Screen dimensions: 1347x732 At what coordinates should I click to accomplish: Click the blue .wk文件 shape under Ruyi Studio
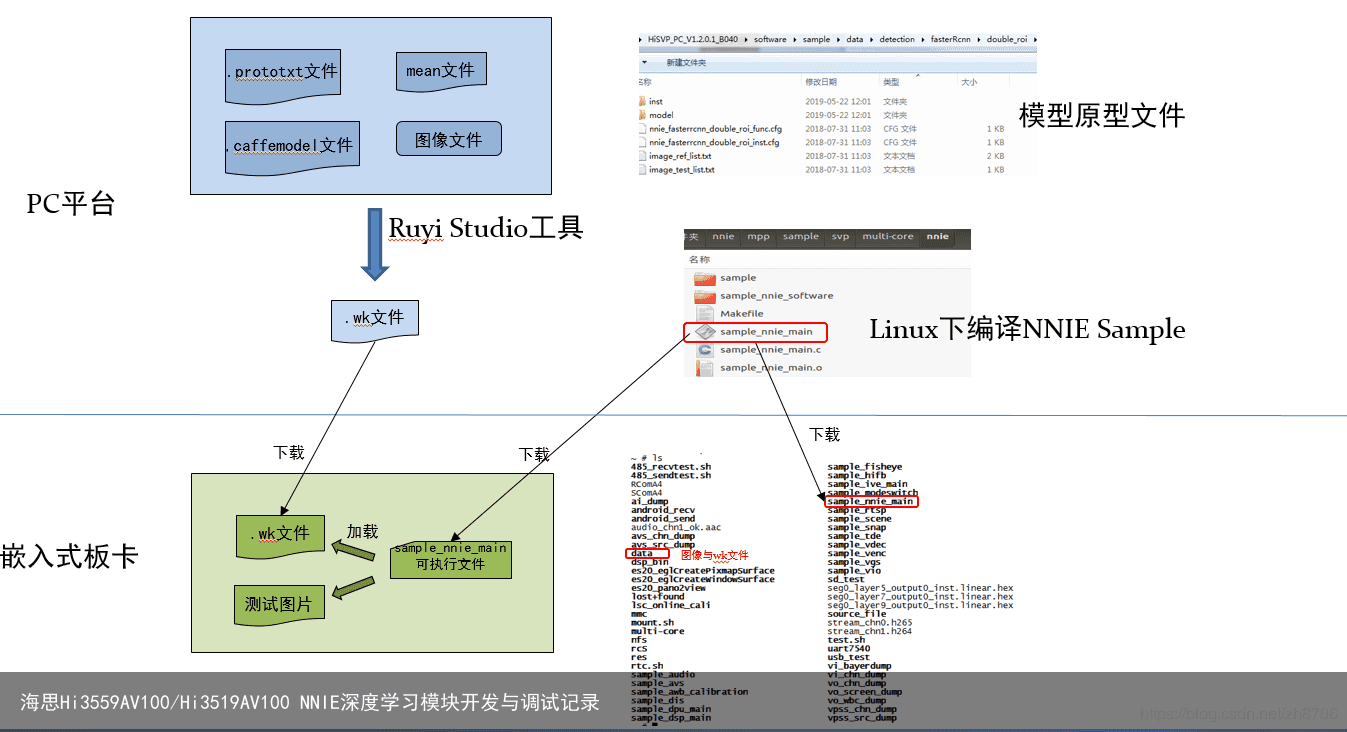point(374,320)
